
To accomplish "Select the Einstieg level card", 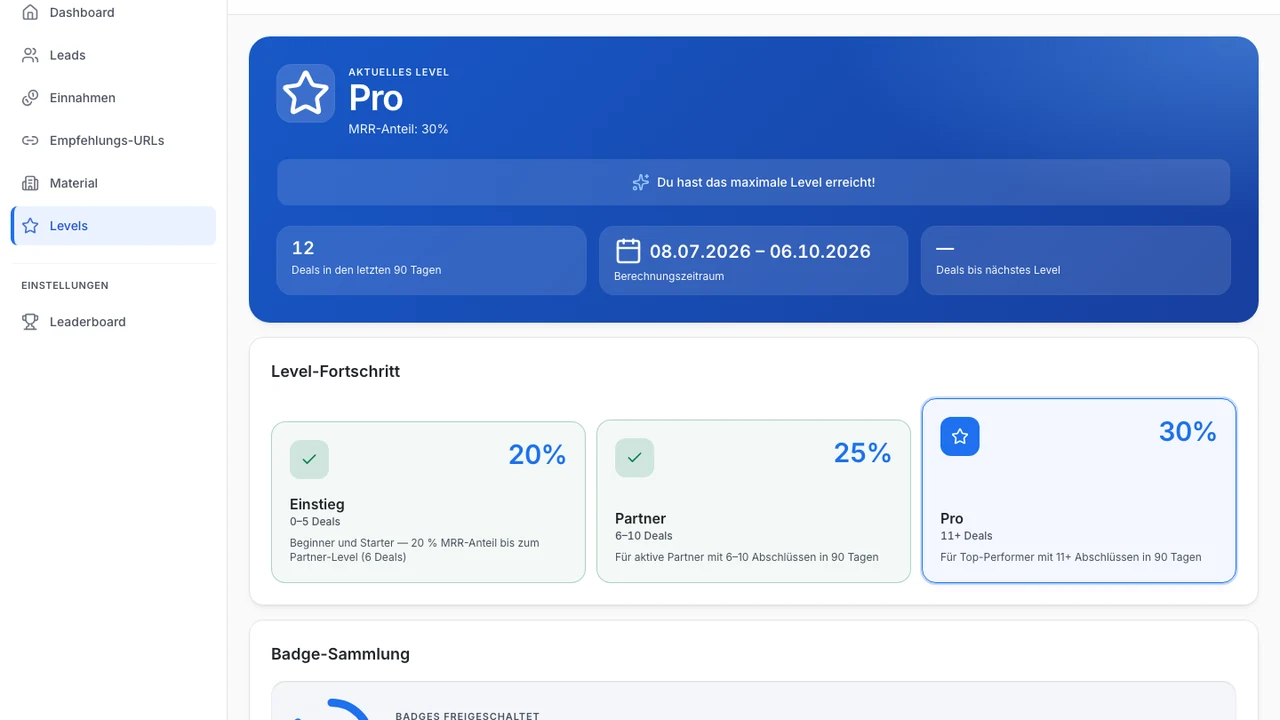I will 428,502.
